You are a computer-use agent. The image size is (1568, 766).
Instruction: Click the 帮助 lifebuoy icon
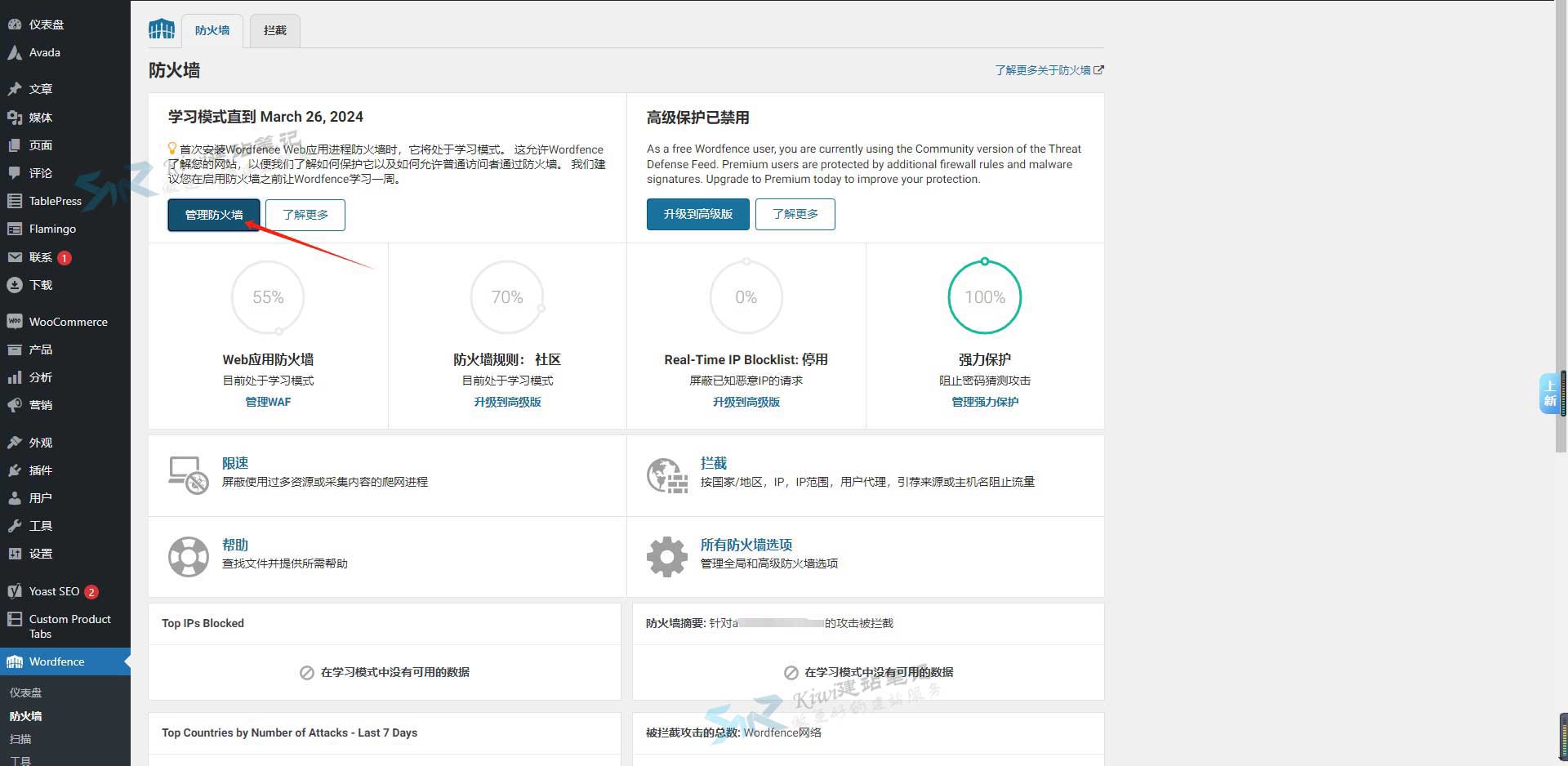coord(189,557)
